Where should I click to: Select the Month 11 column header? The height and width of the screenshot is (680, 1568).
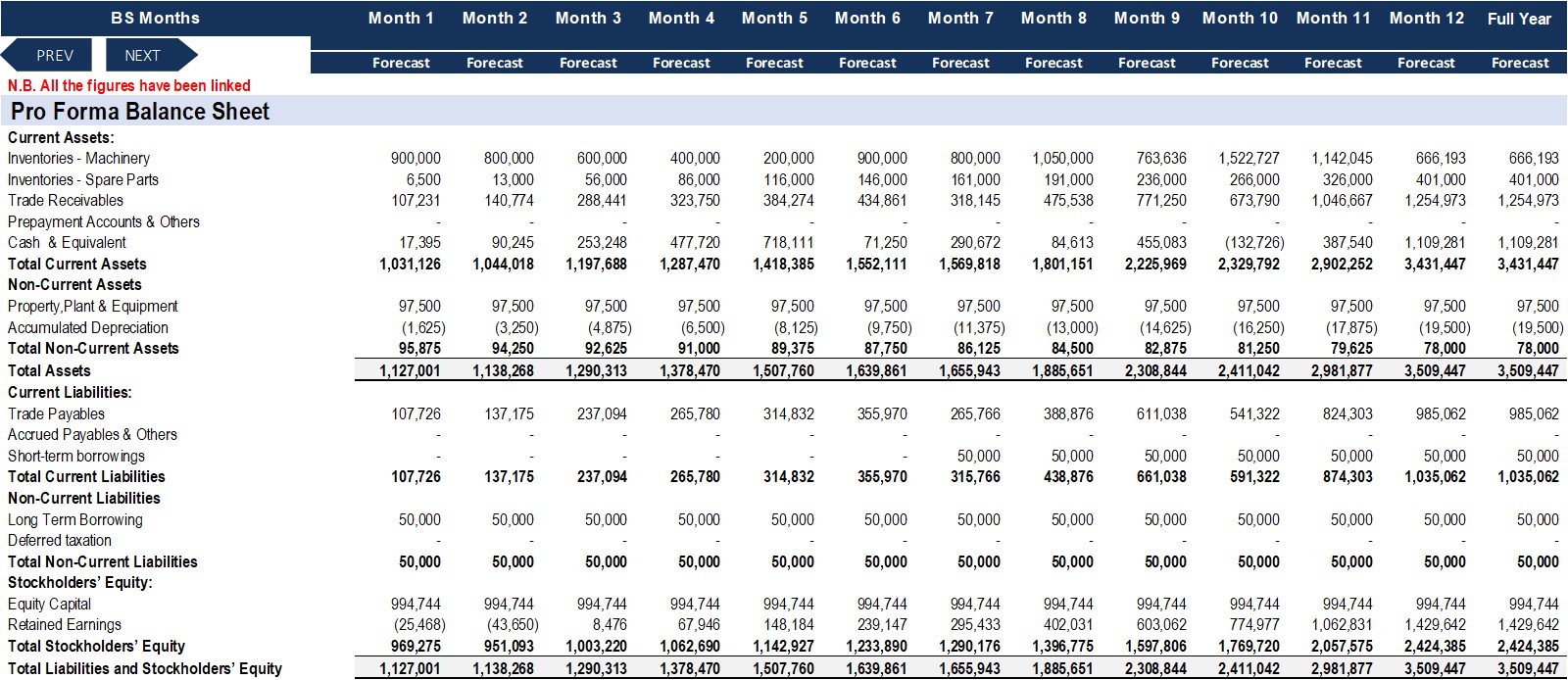click(1333, 18)
